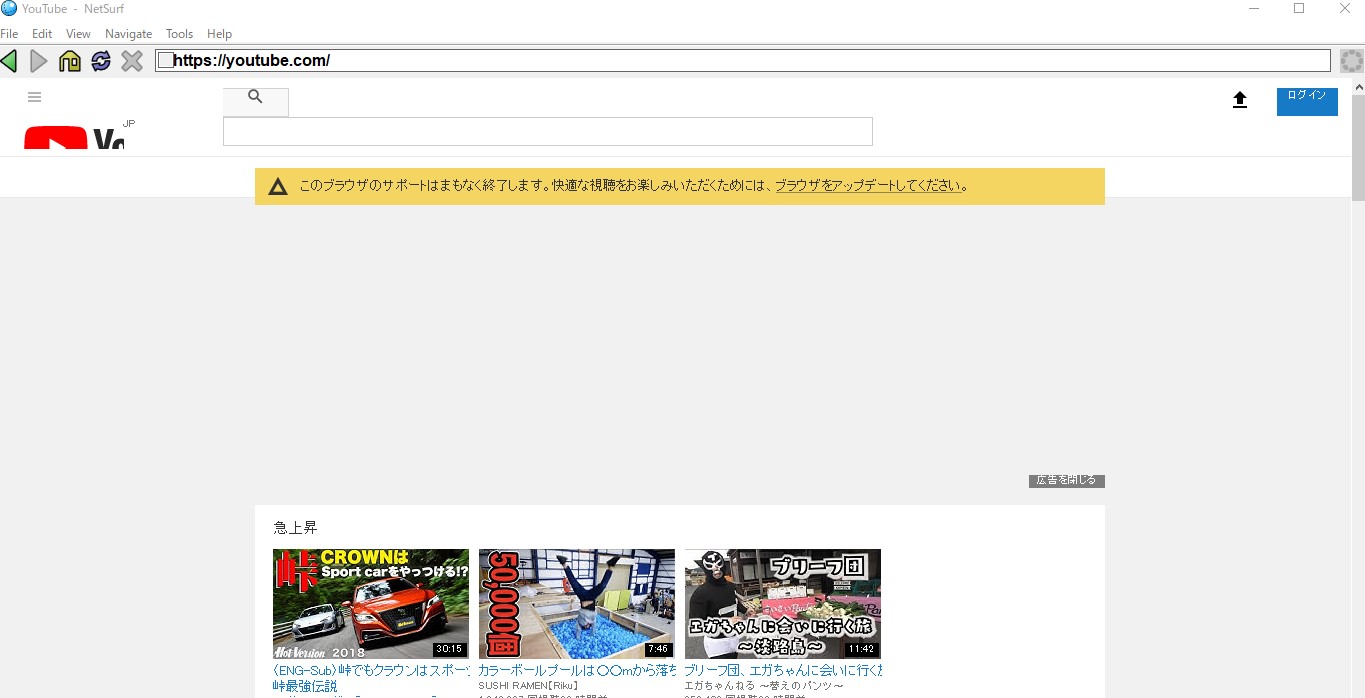This screenshot has height=698, width=1365.
Task: Click the Back navigation arrow
Action: (x=9, y=61)
